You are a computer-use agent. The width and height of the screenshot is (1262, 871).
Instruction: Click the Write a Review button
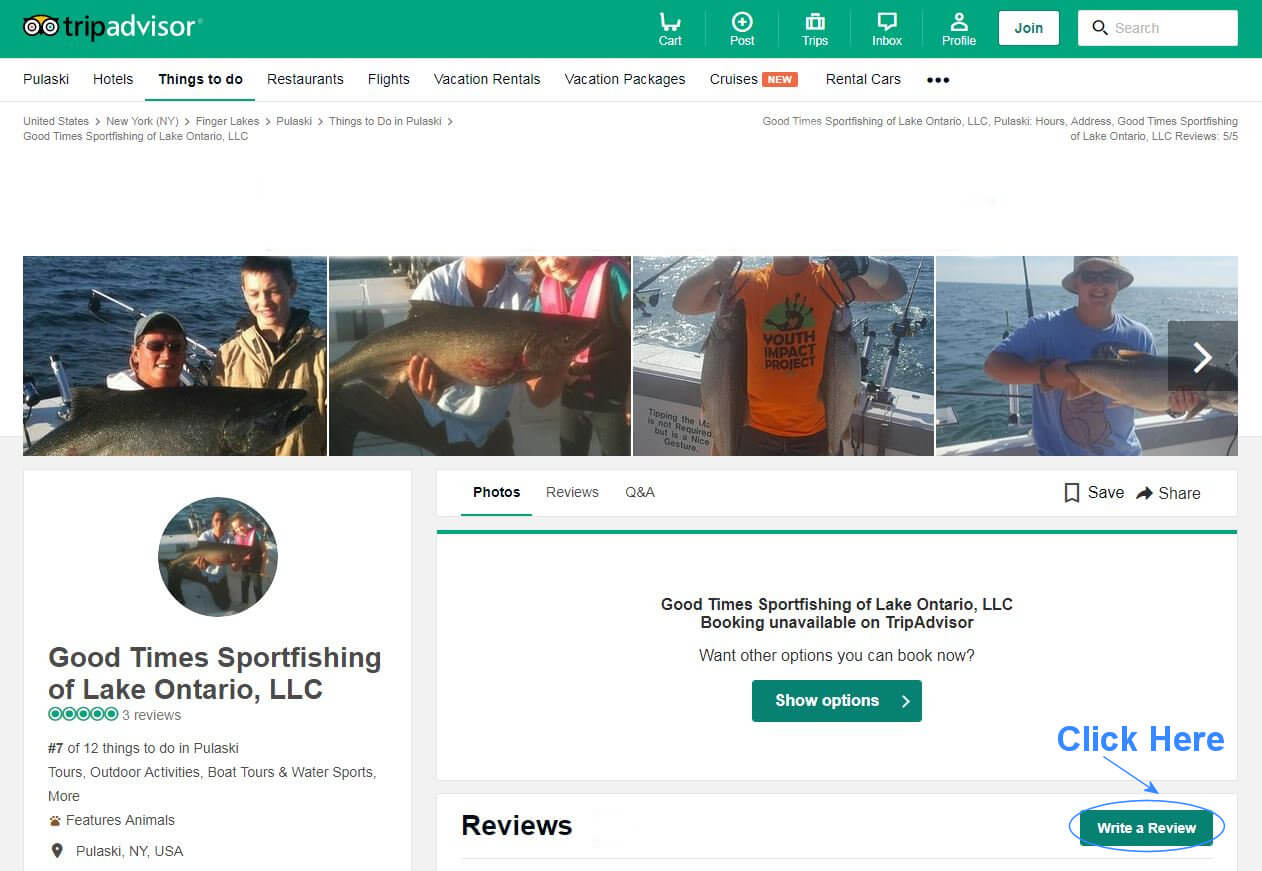[x=1147, y=827]
